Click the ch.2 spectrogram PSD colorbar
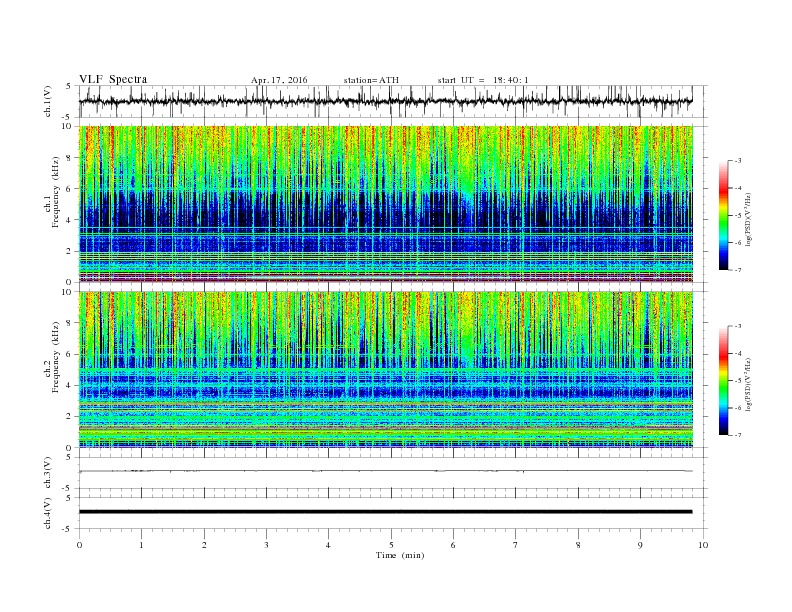 click(x=723, y=381)
